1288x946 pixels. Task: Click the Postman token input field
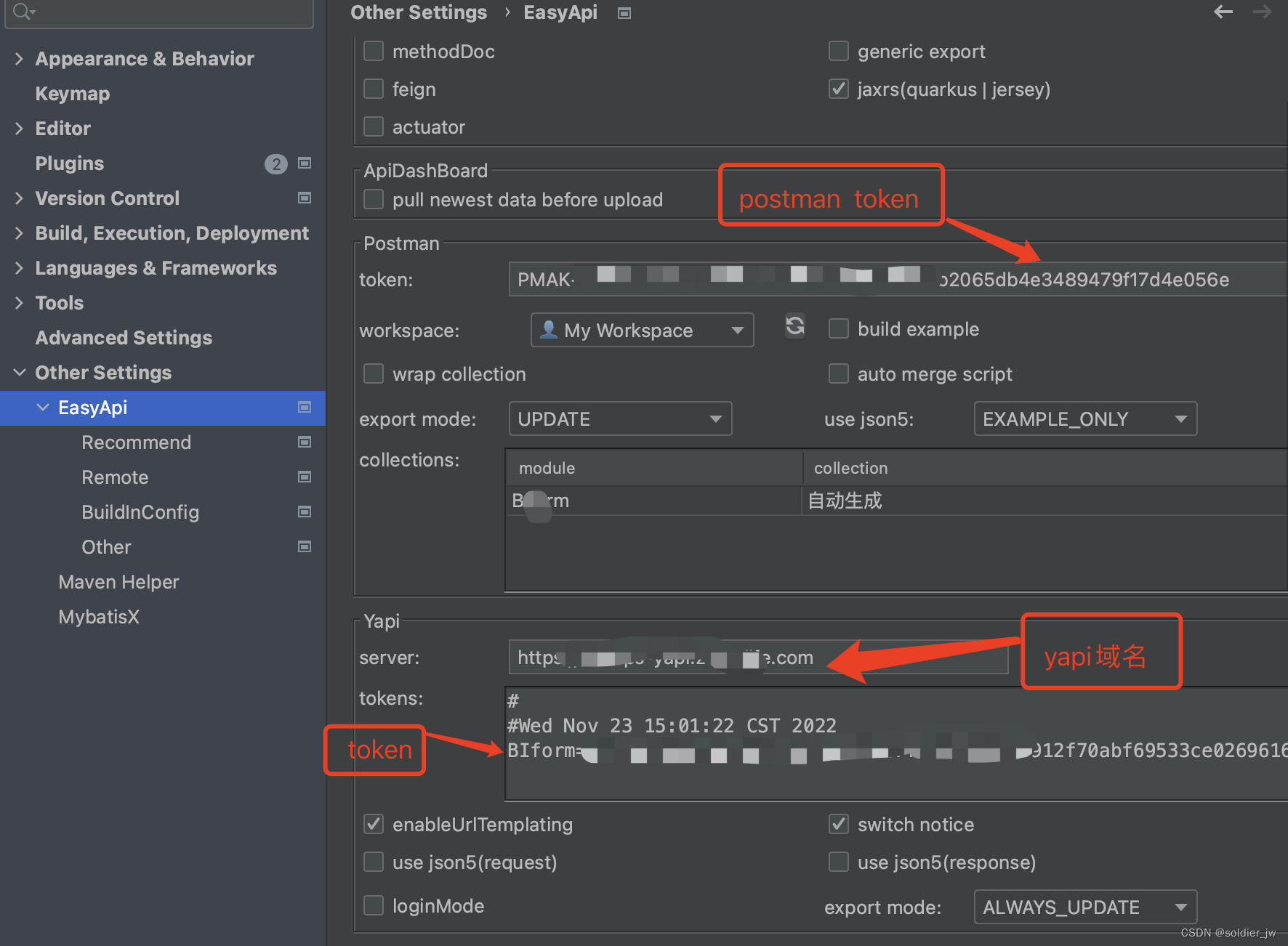(x=898, y=279)
